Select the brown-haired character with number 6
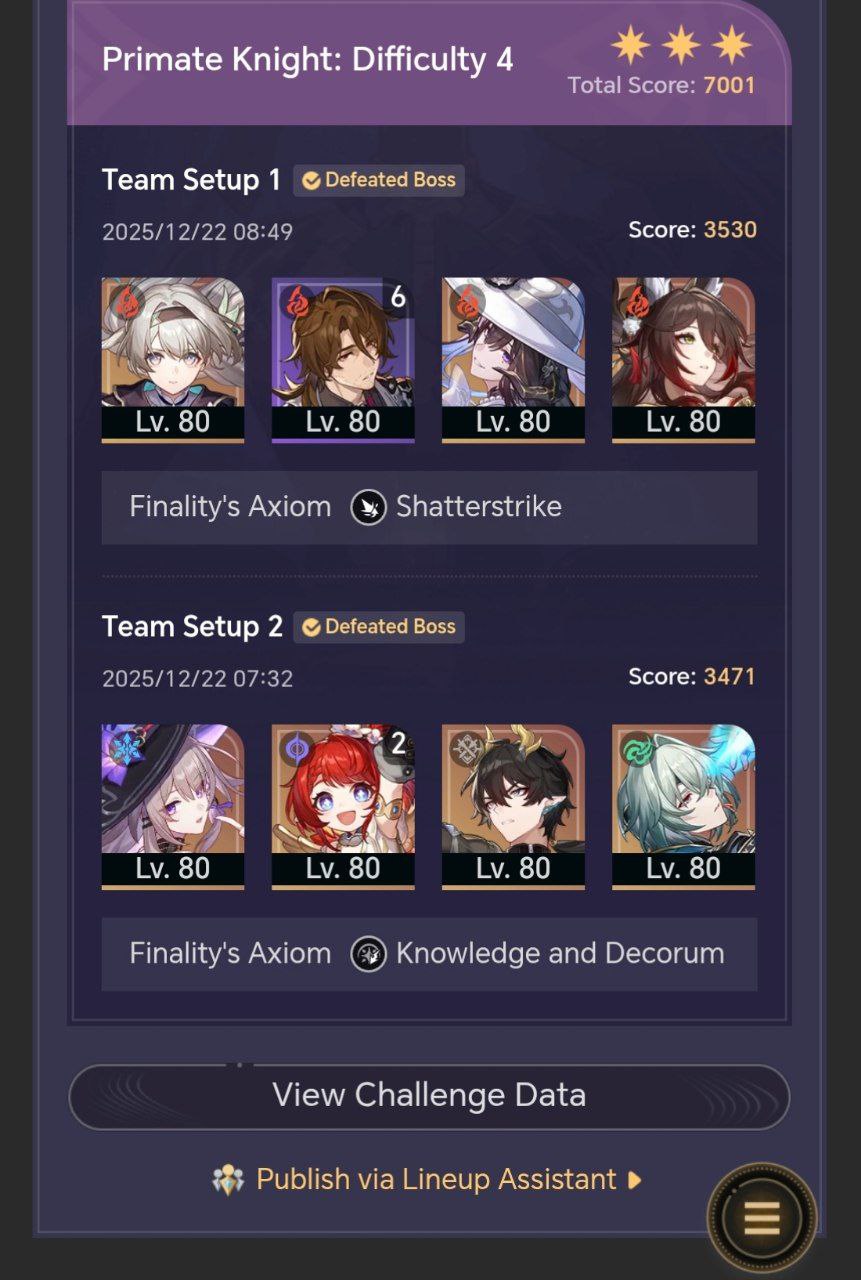Screen dimensions: 861x1280 (x=343, y=360)
